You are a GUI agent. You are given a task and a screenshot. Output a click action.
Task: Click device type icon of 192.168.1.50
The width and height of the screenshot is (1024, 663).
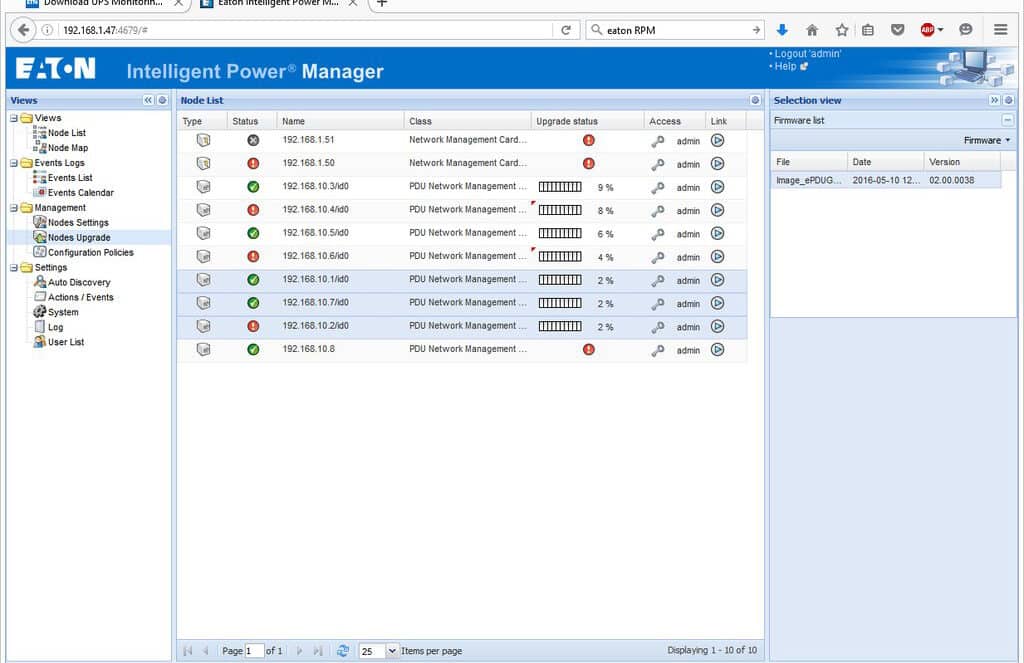click(204, 163)
